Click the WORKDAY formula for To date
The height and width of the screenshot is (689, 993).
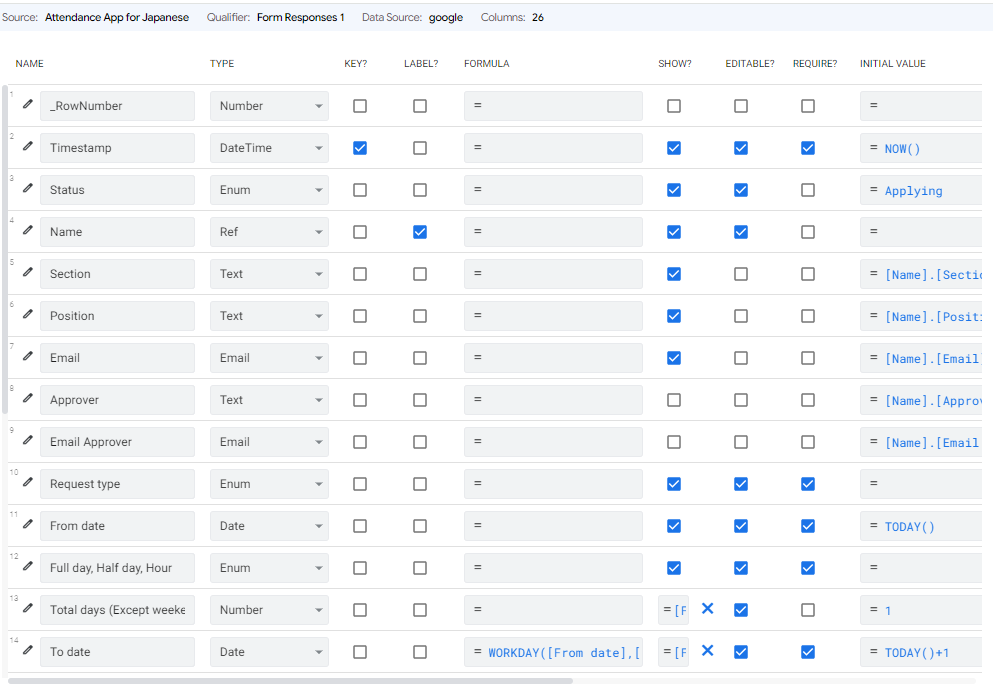click(553, 652)
